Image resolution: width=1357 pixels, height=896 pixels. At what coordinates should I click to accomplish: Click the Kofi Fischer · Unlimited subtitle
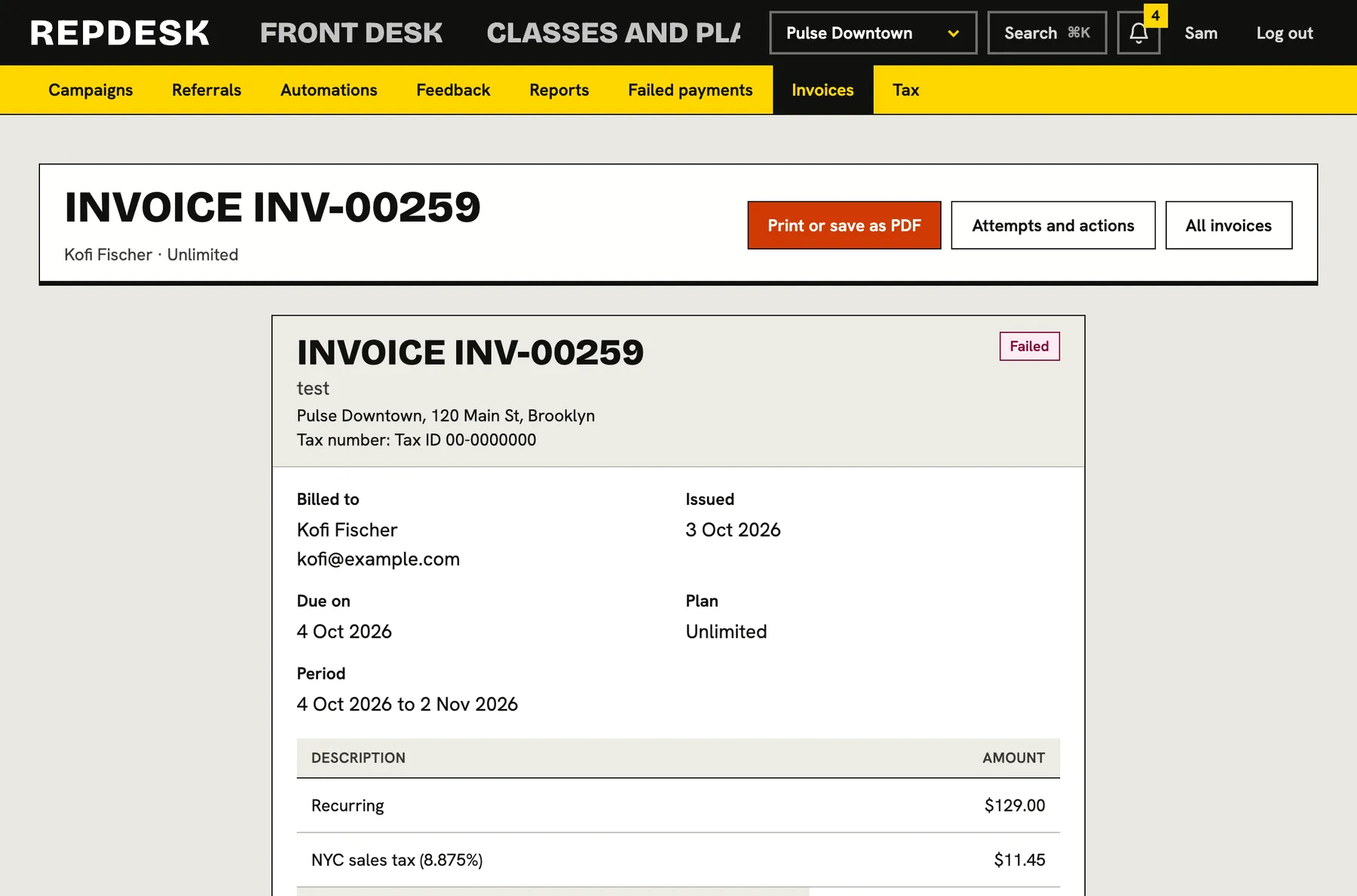pyautogui.click(x=151, y=255)
